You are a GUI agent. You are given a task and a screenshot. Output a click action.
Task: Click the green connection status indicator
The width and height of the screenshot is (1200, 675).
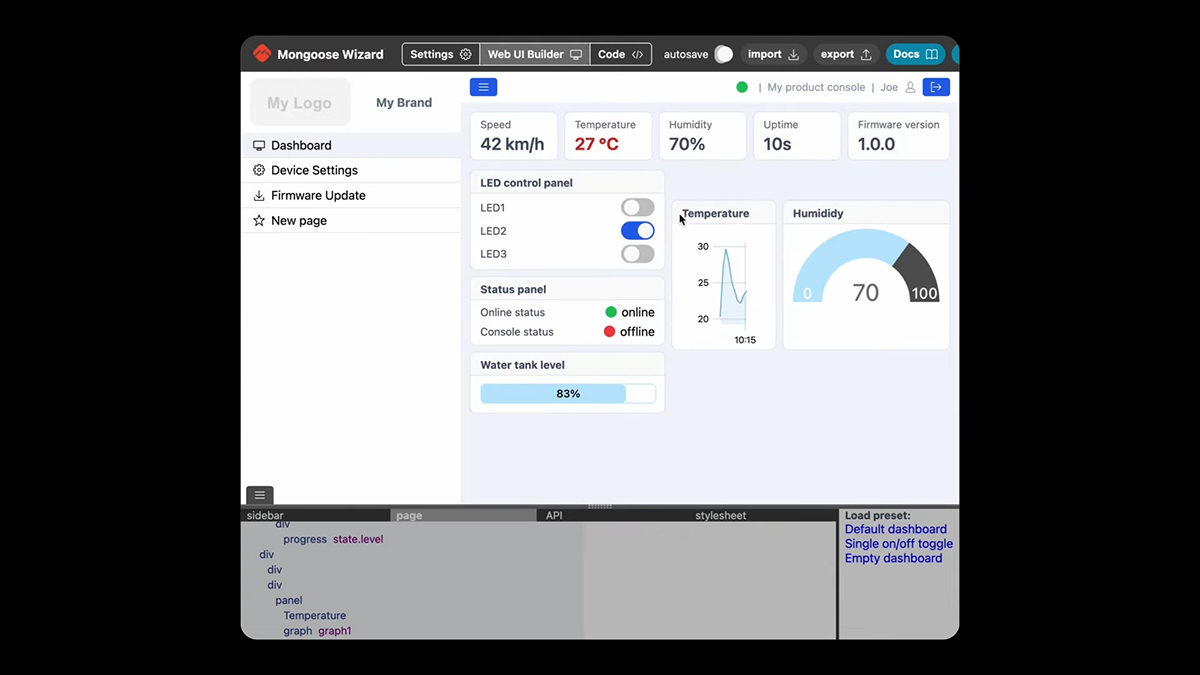pos(742,87)
